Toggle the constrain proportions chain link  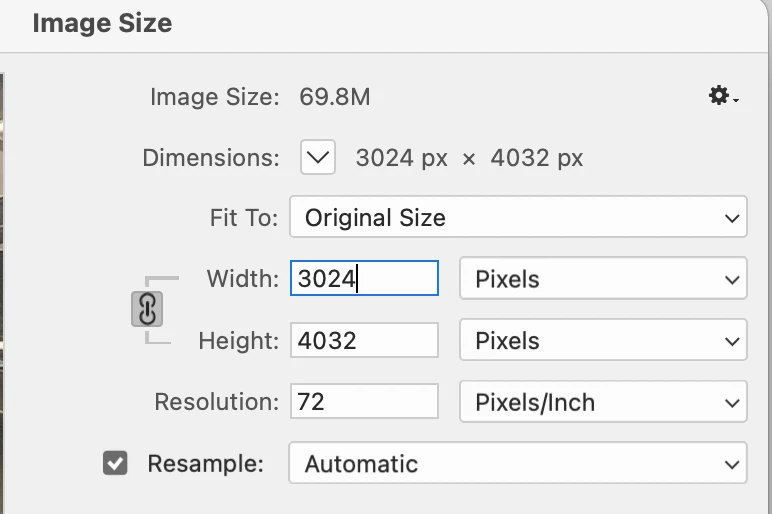coord(147,309)
